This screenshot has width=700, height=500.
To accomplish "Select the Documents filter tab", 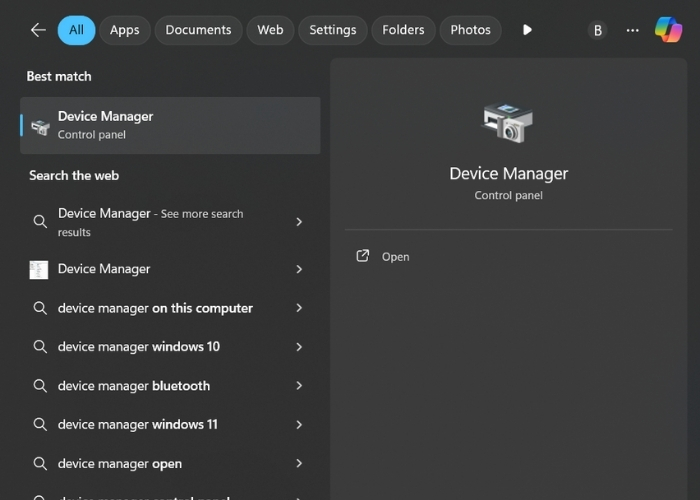I will click(x=198, y=30).
